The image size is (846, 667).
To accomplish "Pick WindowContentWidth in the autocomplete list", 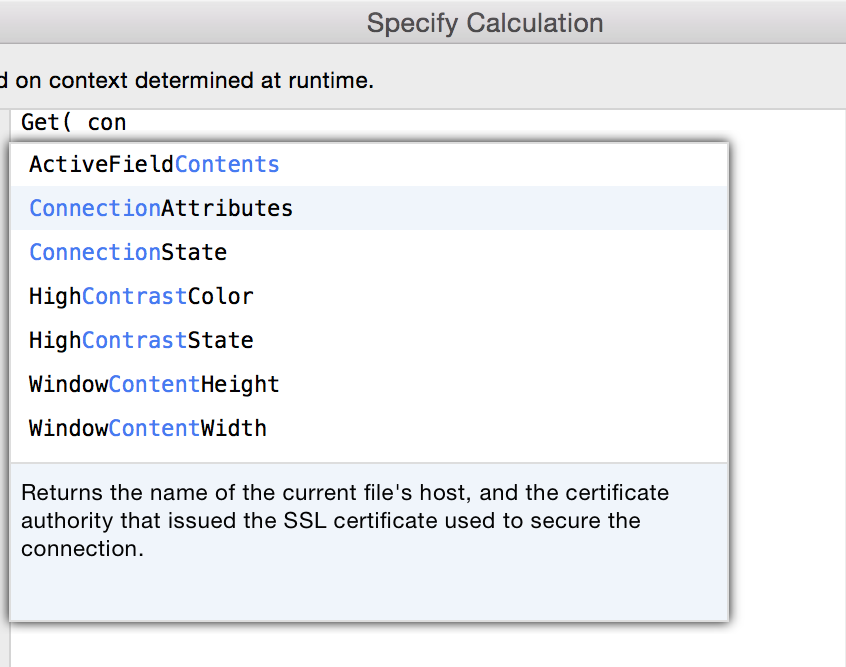I will [x=147, y=428].
